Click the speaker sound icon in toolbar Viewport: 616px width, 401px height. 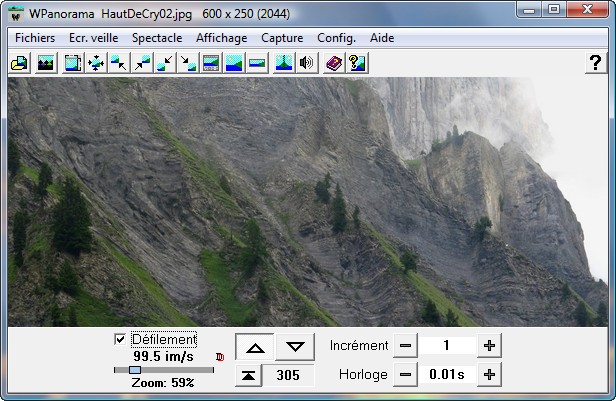pos(307,63)
